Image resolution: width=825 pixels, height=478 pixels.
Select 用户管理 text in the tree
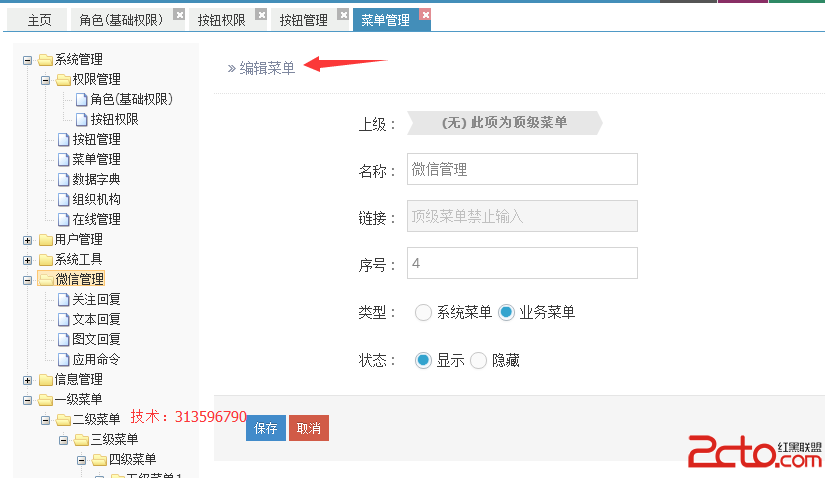78,240
